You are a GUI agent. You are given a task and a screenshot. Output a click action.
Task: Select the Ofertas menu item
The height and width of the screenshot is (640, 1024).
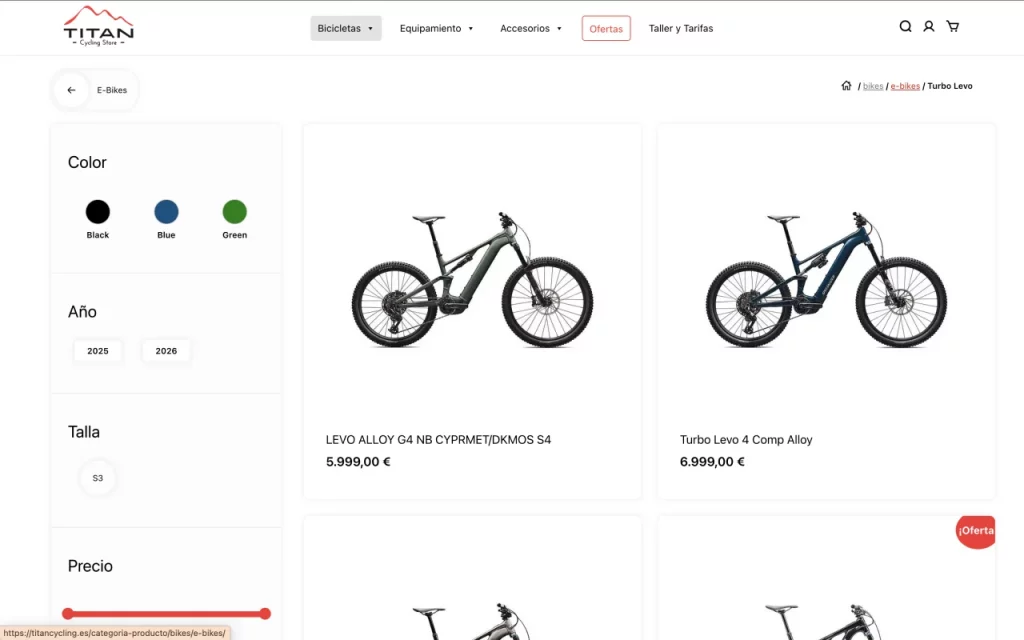coord(606,28)
